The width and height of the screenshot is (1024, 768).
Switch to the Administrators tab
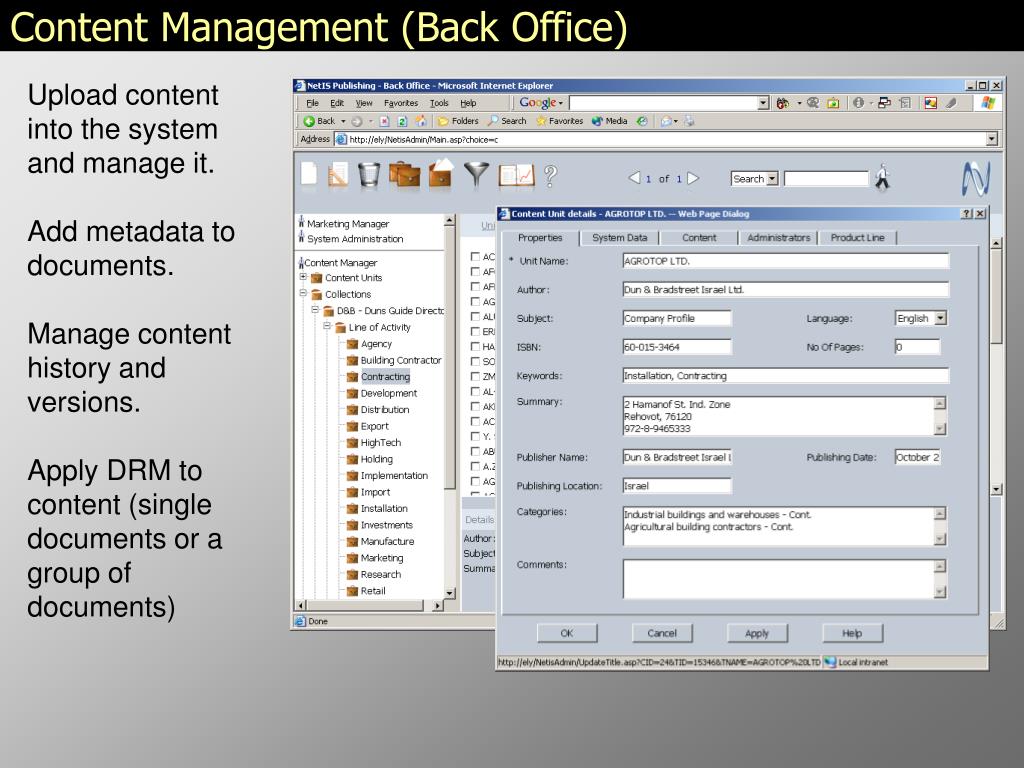778,238
